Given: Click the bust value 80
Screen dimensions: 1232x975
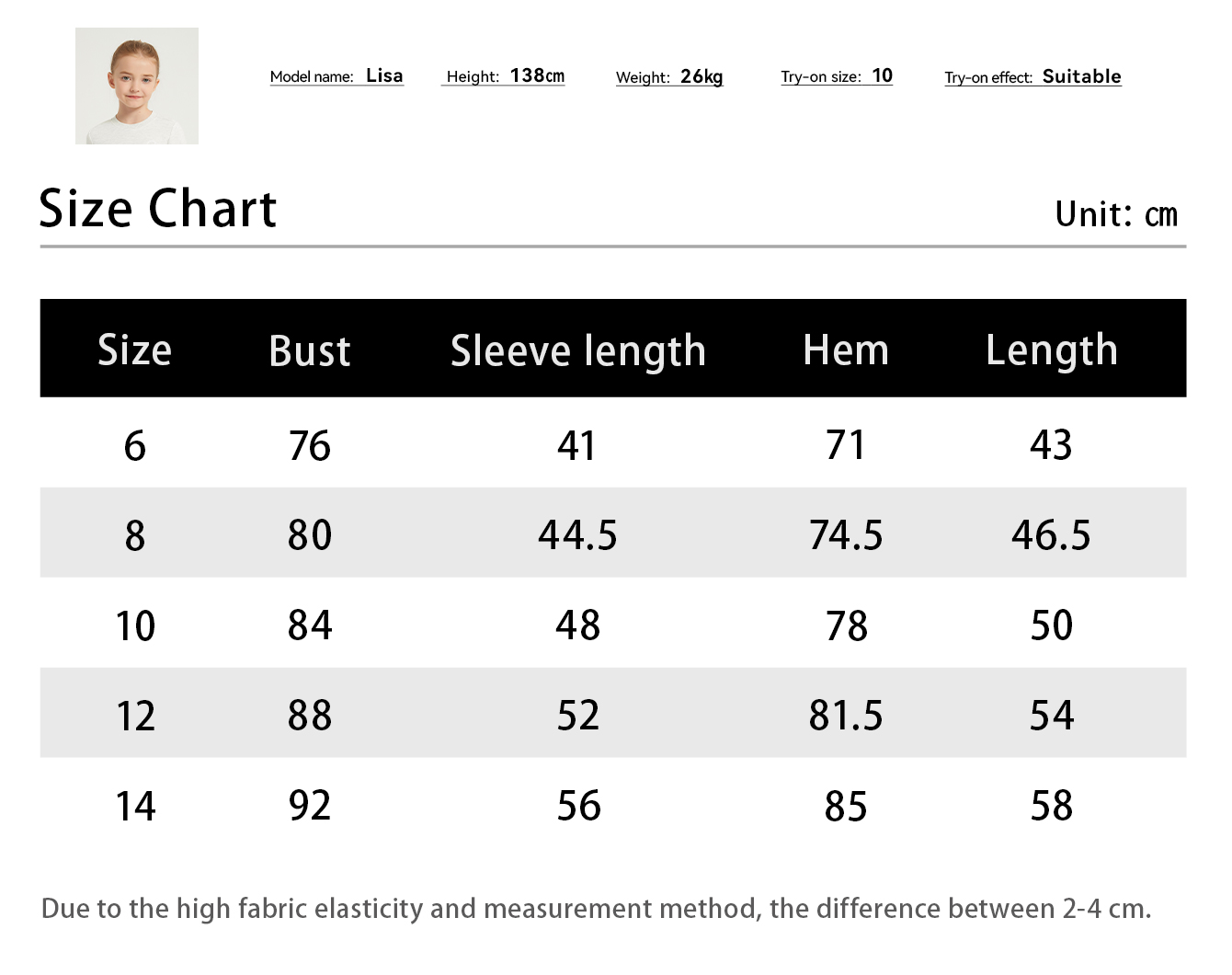Looking at the screenshot, I should pos(310,535).
